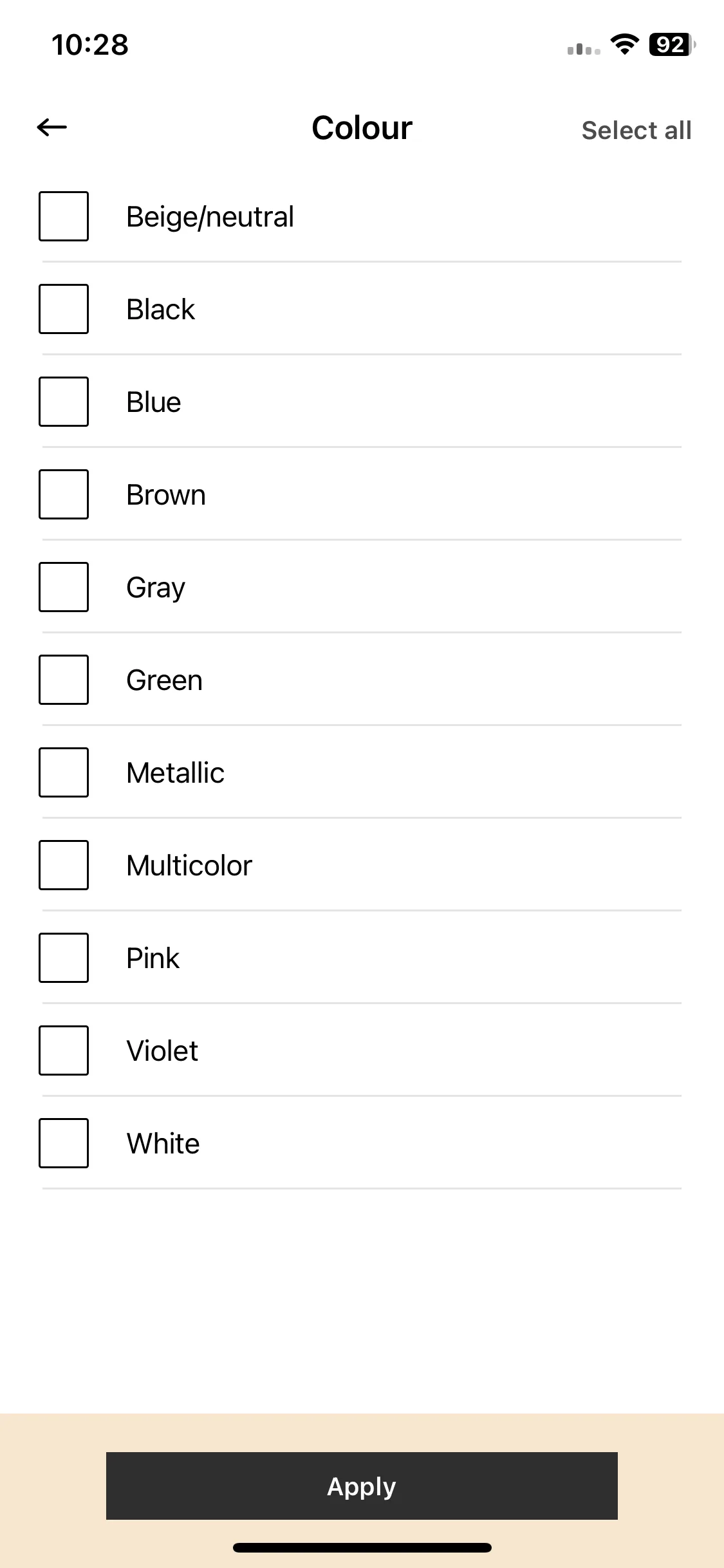Select the Brown checkbox

64,494
